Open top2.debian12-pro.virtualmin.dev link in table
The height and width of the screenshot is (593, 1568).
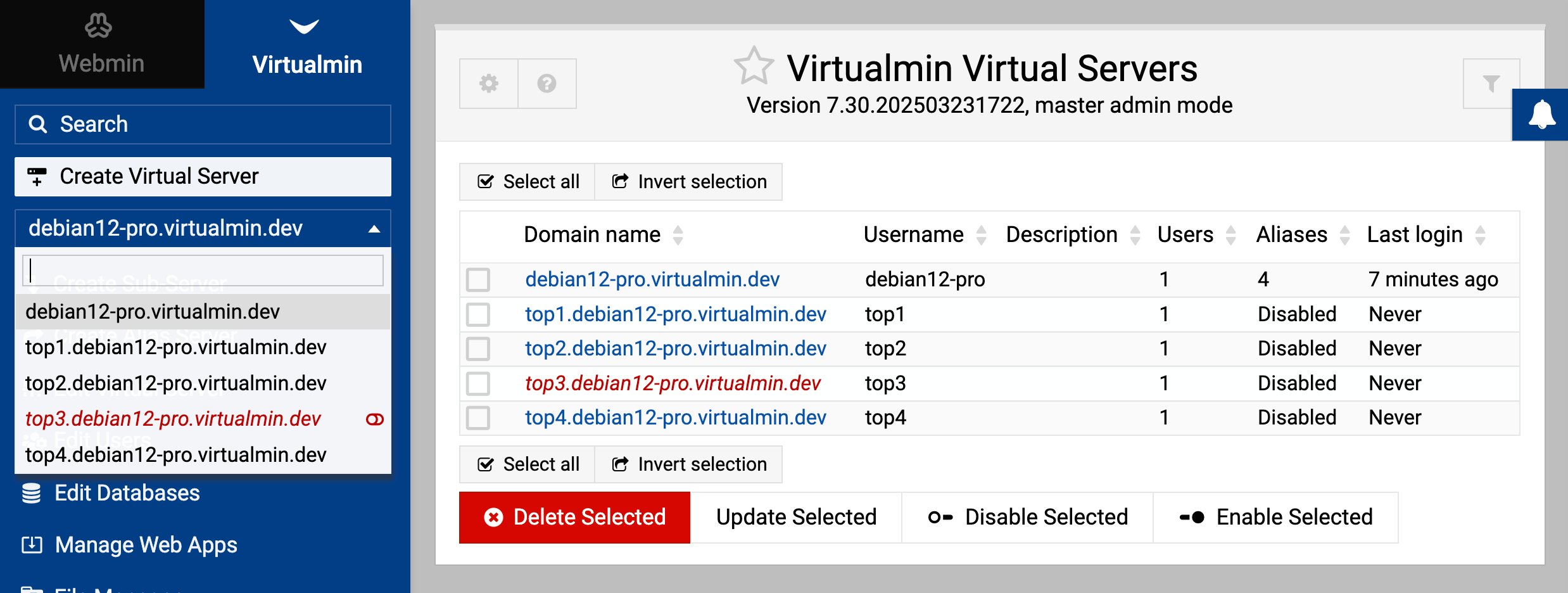point(676,348)
